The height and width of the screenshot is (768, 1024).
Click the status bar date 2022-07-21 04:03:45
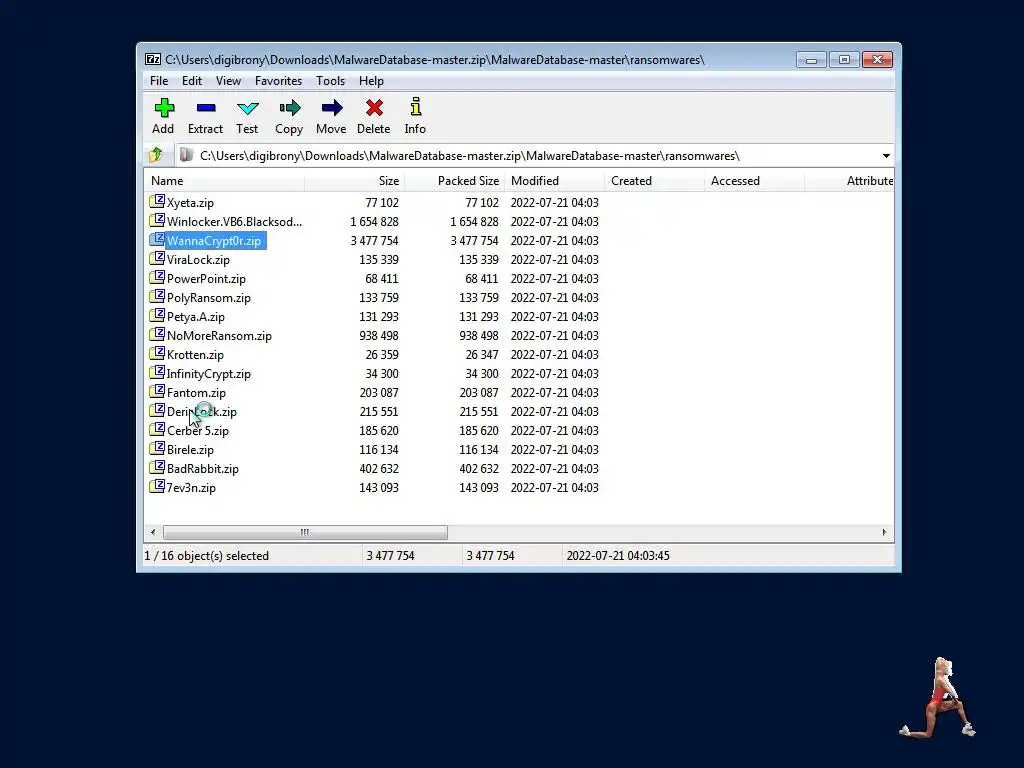618,556
